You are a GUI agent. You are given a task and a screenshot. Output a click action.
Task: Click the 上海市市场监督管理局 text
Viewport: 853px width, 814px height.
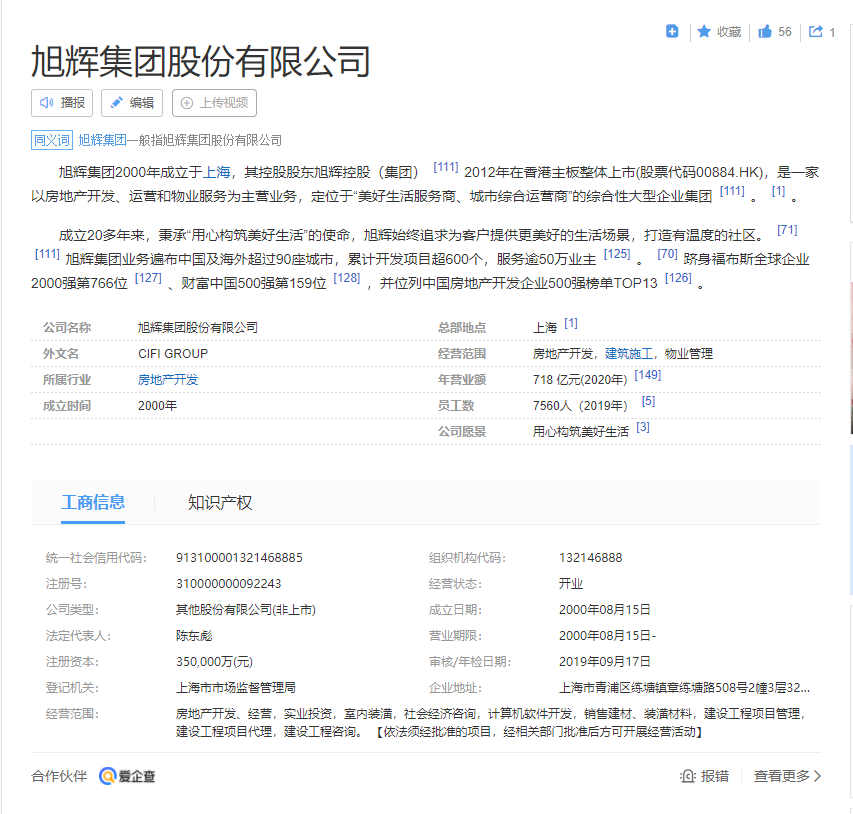[x=236, y=688]
